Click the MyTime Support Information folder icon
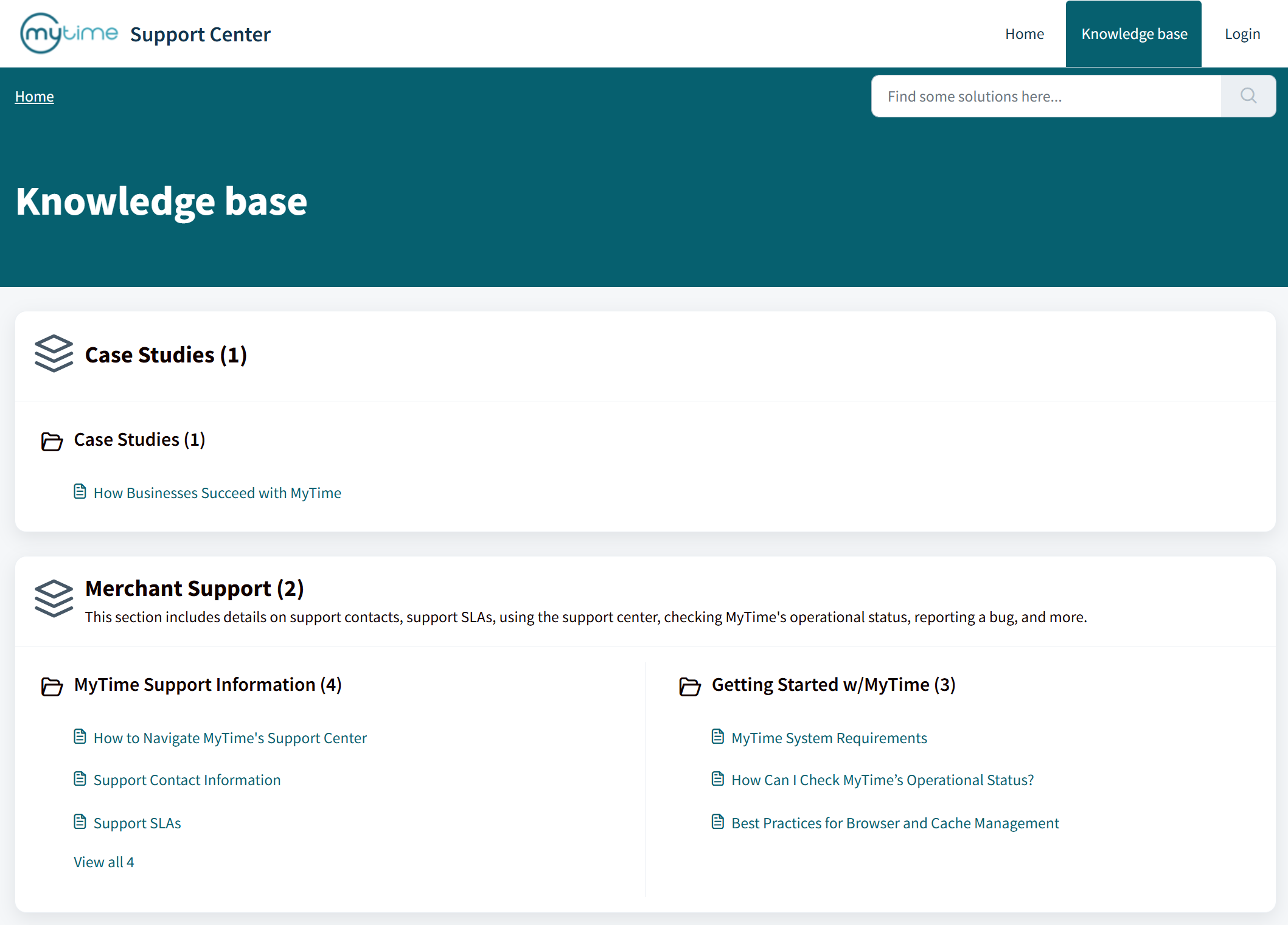The image size is (1288, 925). (x=52, y=686)
